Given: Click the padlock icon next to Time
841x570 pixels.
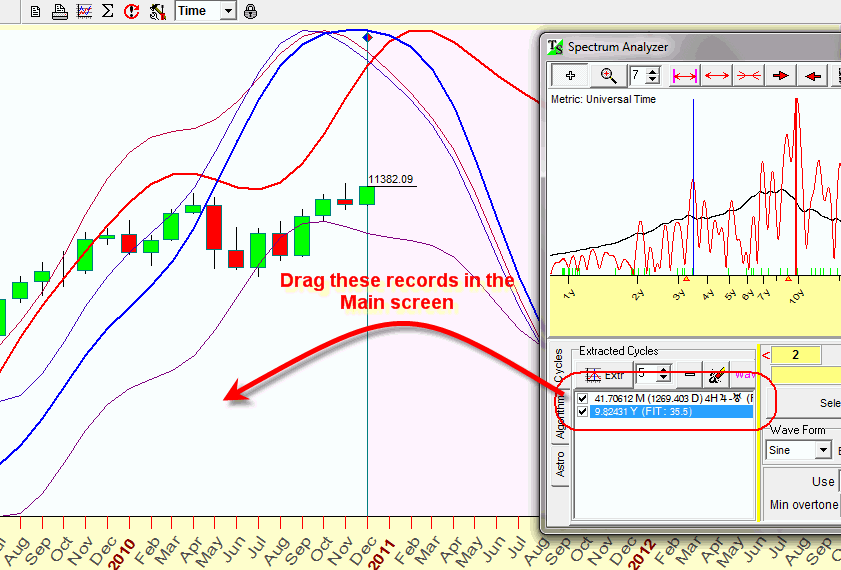Looking at the screenshot, I should pos(250,11).
